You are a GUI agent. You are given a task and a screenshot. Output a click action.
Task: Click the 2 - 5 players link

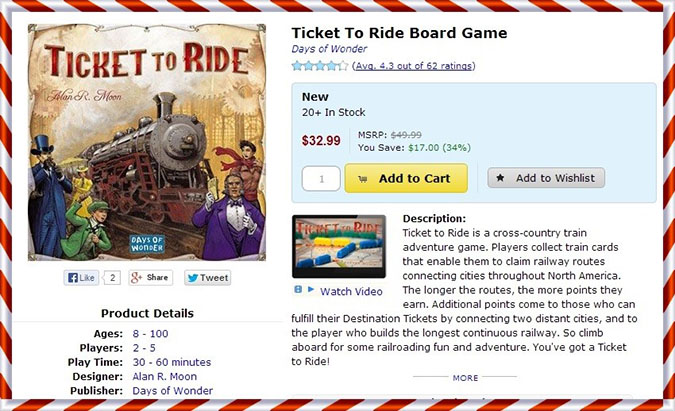[144, 347]
